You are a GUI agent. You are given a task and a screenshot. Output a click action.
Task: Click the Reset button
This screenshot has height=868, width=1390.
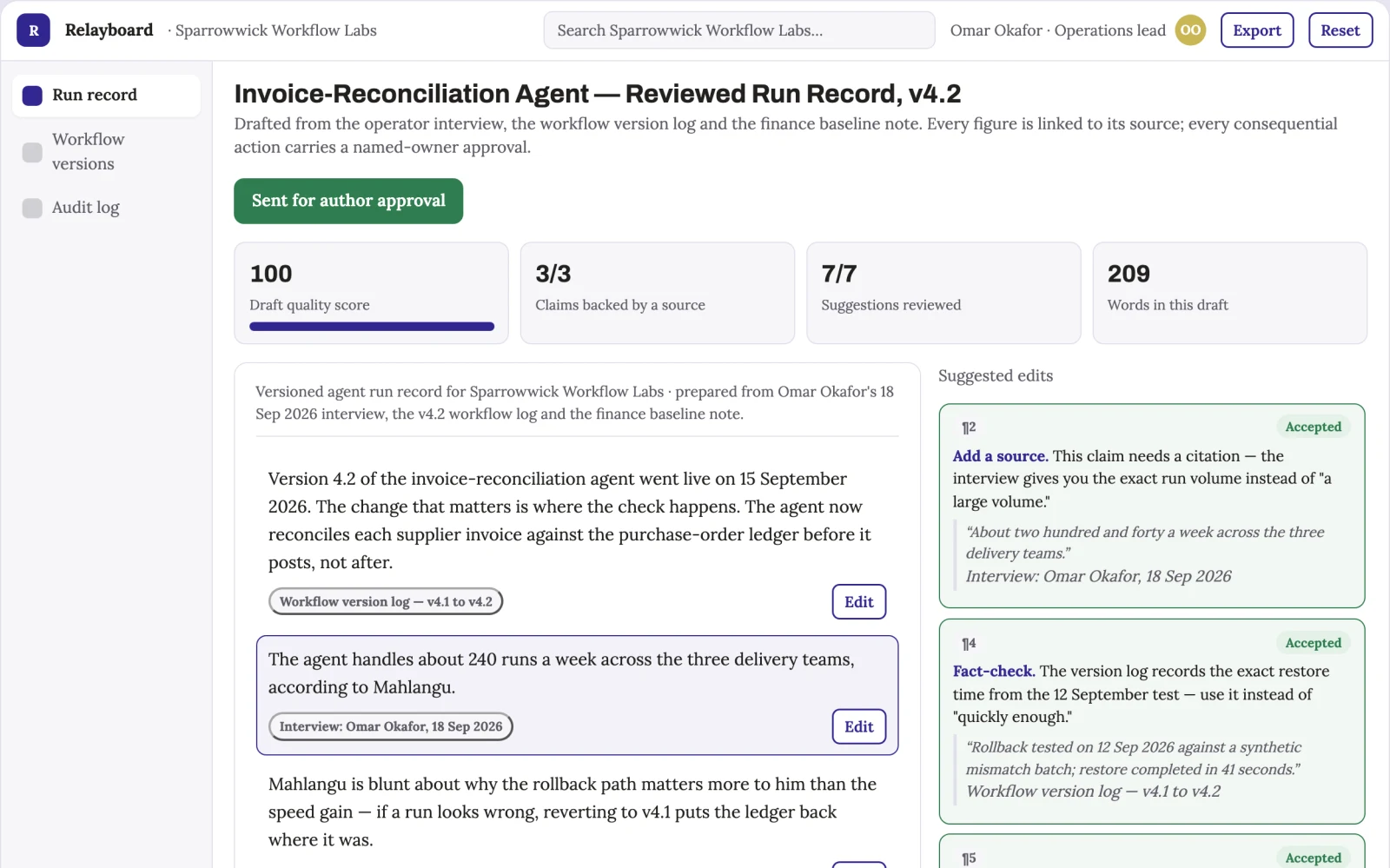pos(1340,30)
